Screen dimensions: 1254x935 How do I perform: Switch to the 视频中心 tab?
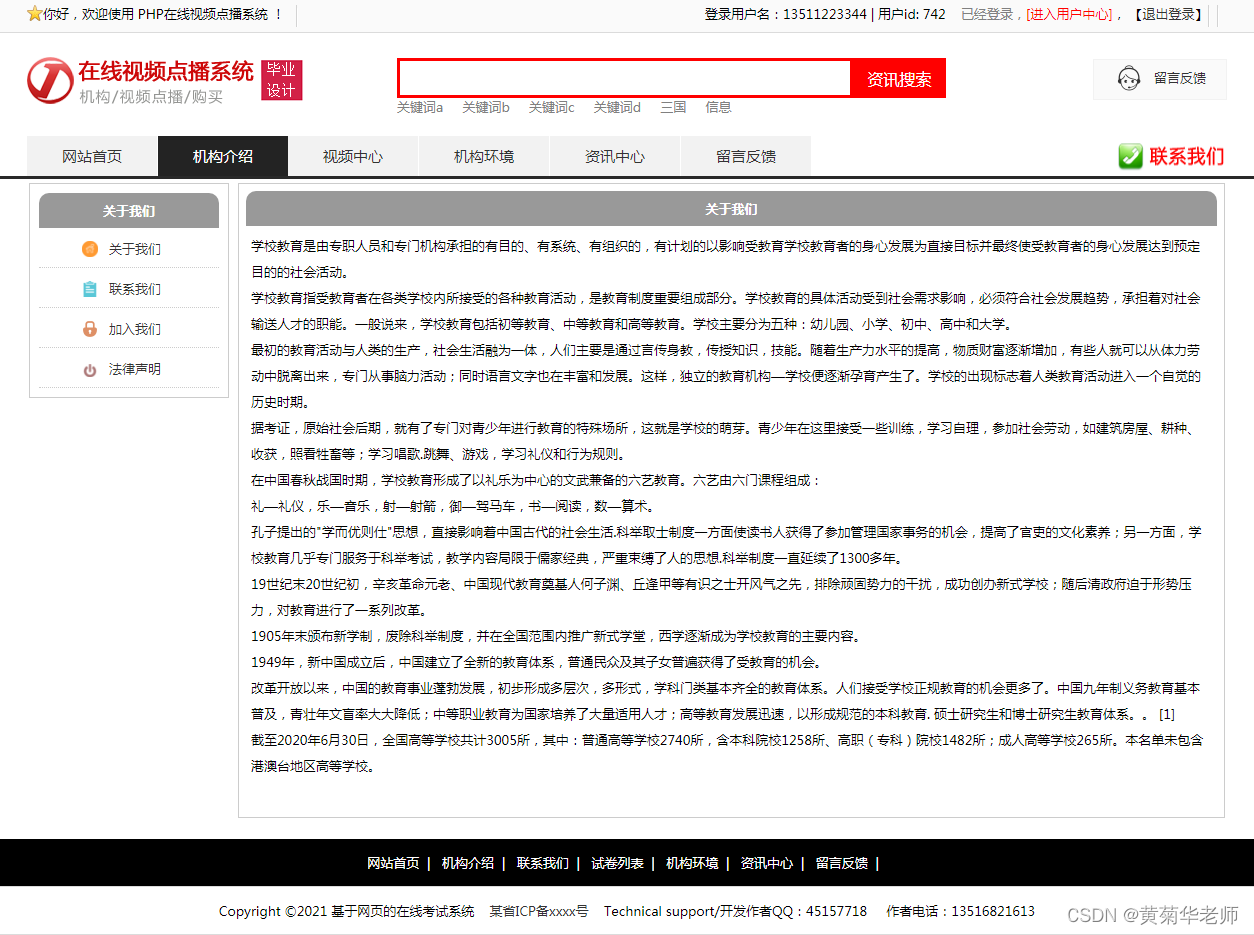[x=353, y=157]
